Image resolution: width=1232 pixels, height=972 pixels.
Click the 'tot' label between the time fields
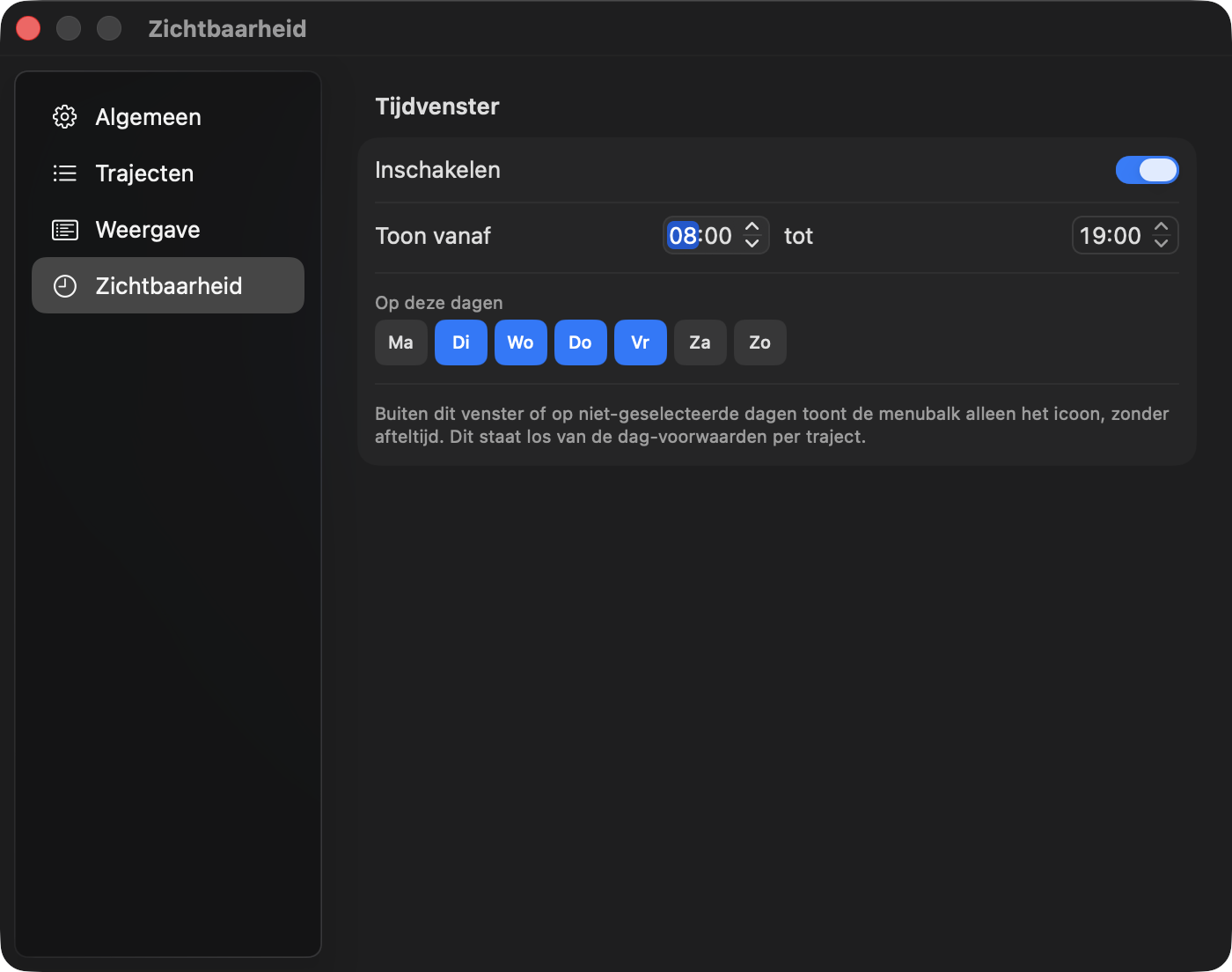(798, 236)
